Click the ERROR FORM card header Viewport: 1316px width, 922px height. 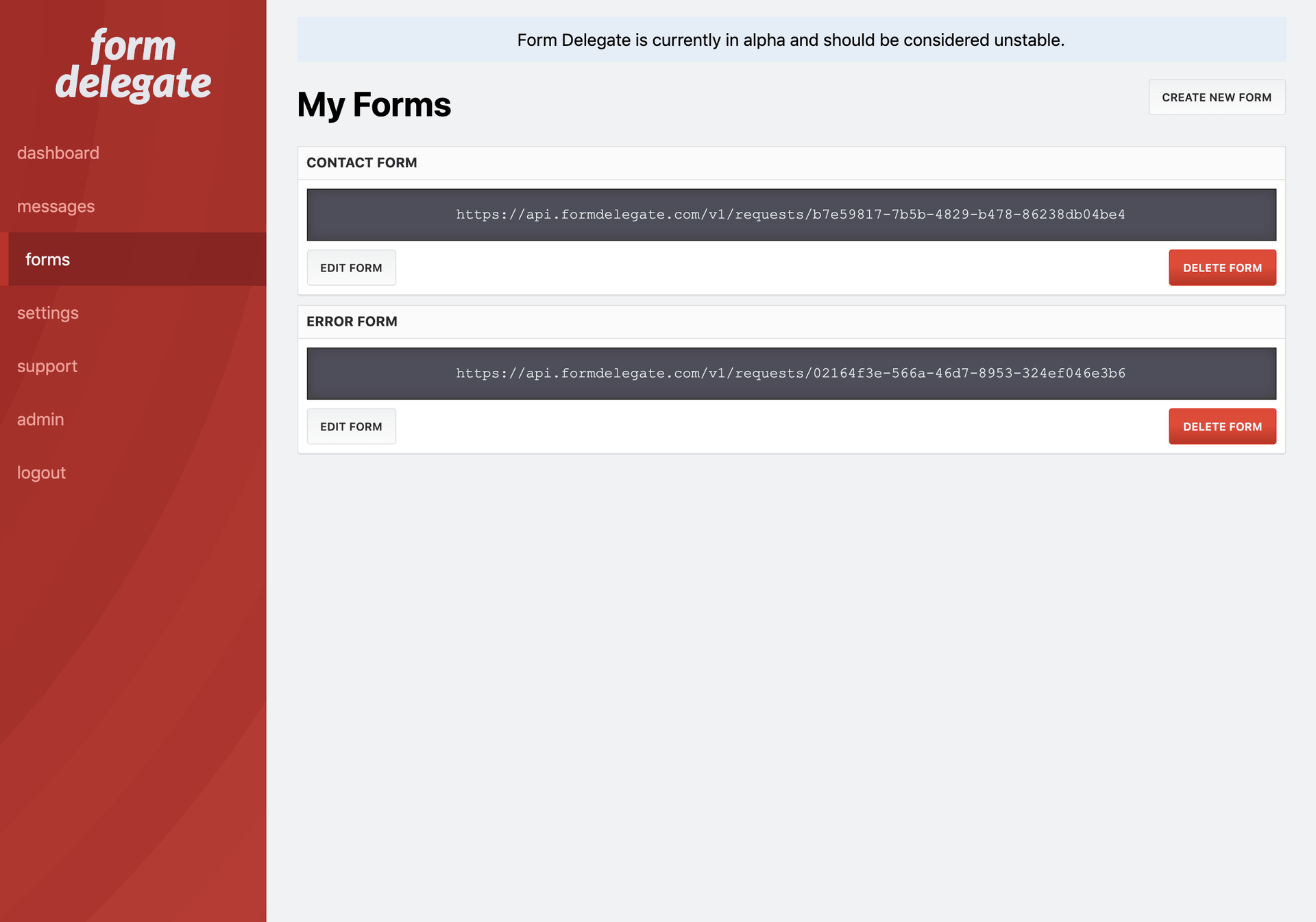pos(352,321)
